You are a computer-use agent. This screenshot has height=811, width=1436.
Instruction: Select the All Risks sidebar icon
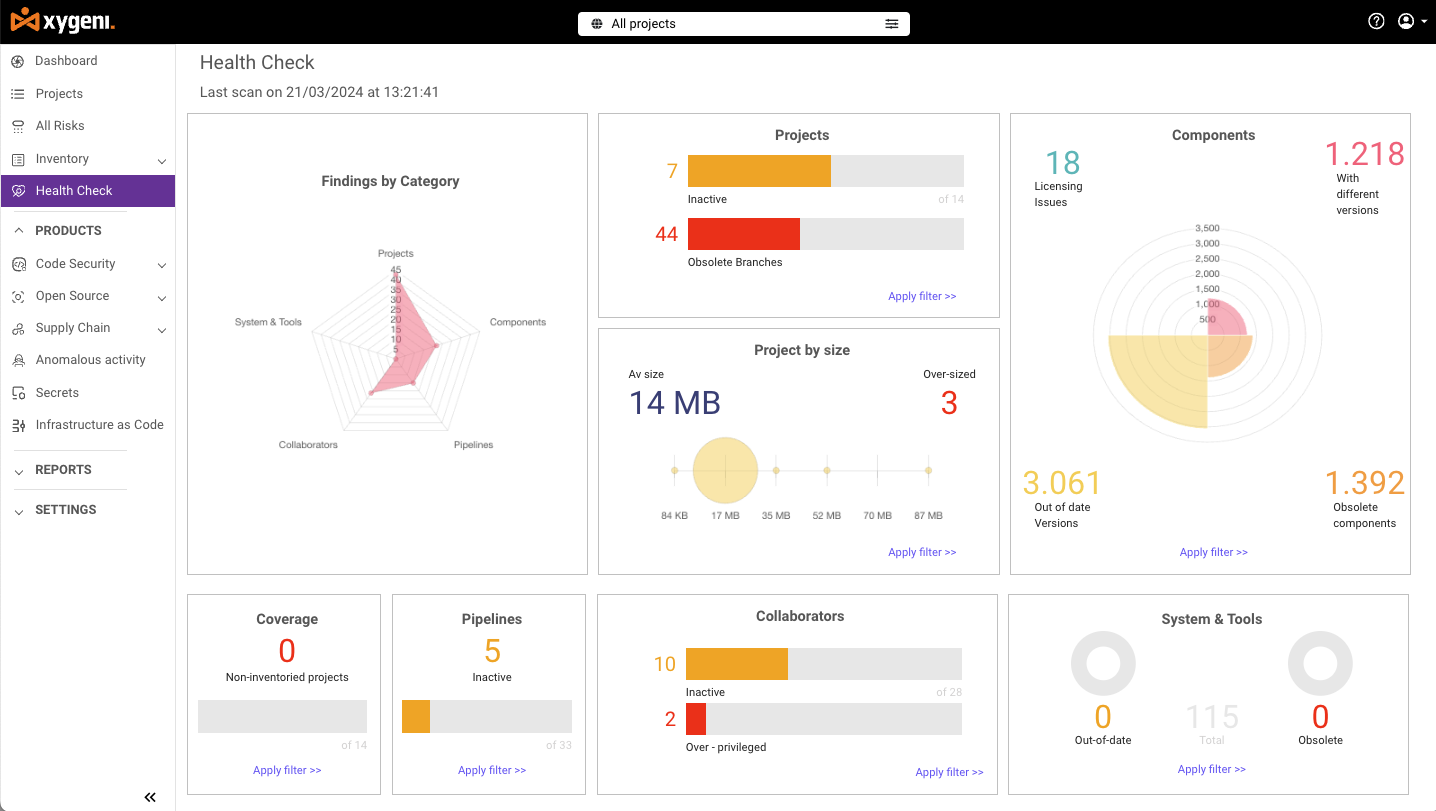pyautogui.click(x=18, y=125)
